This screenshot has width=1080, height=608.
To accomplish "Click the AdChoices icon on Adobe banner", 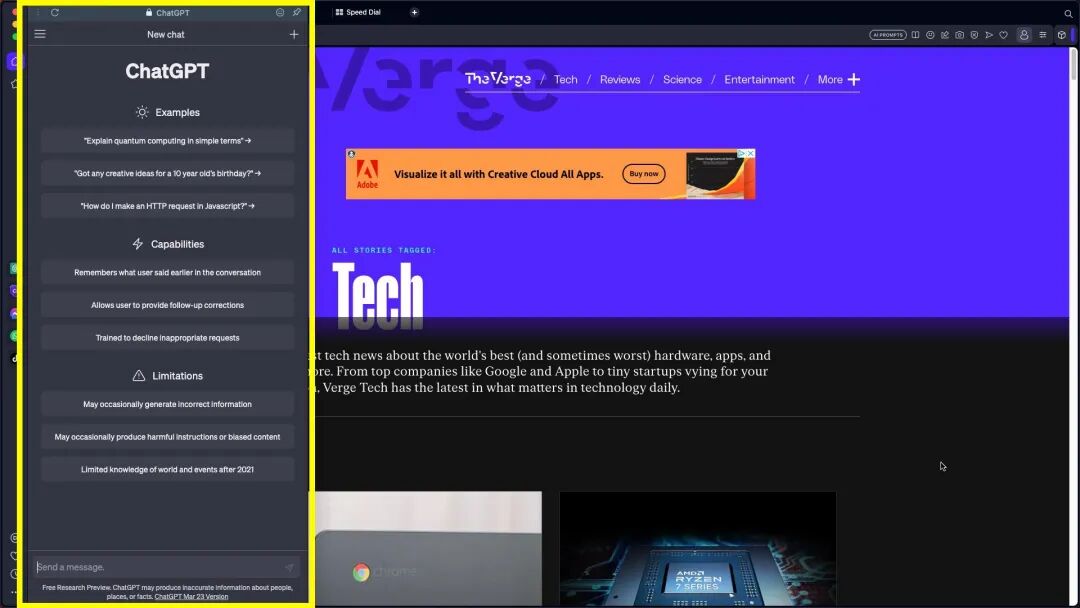I will tap(742, 154).
